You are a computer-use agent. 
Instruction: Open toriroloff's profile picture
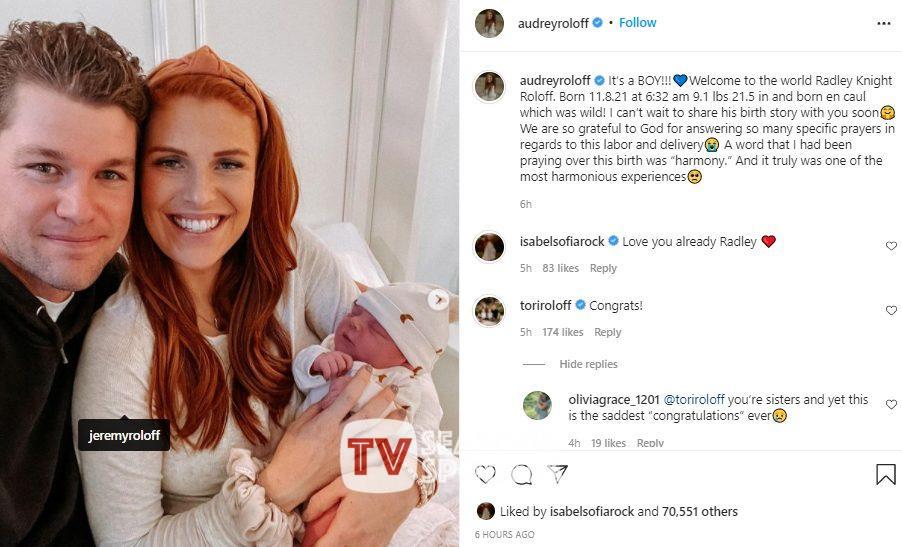click(x=490, y=311)
